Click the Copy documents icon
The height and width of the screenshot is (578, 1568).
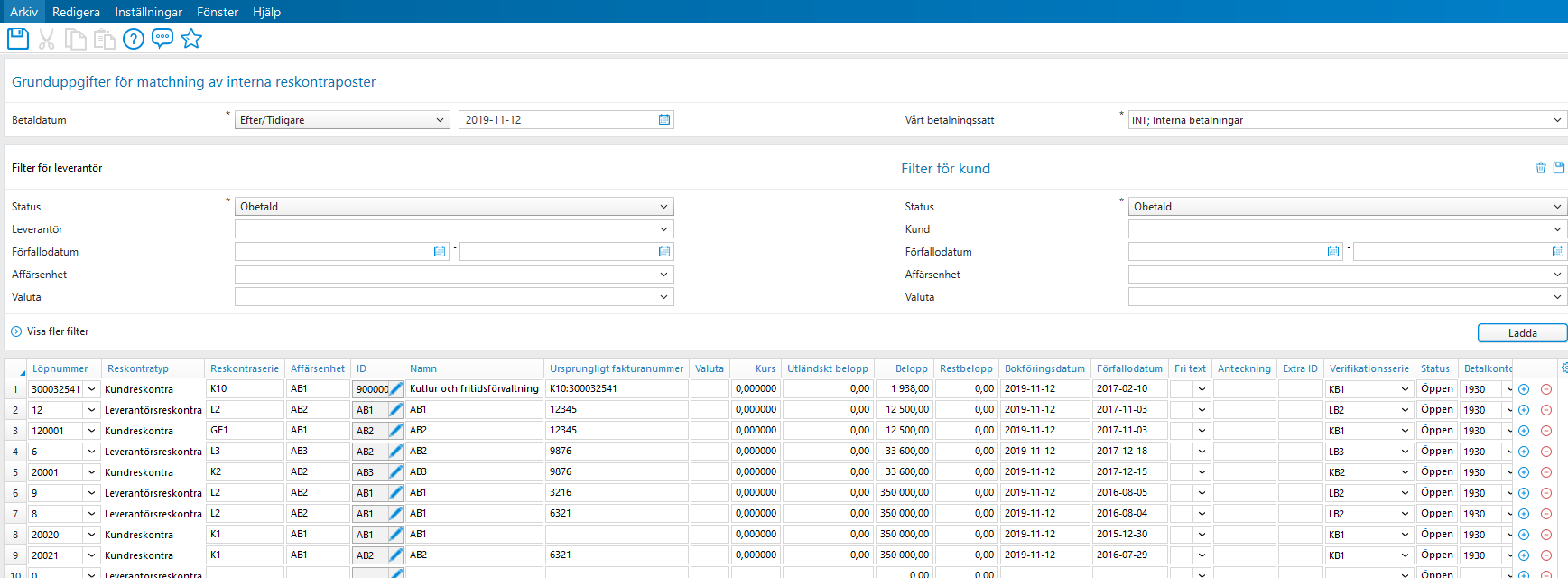76,39
